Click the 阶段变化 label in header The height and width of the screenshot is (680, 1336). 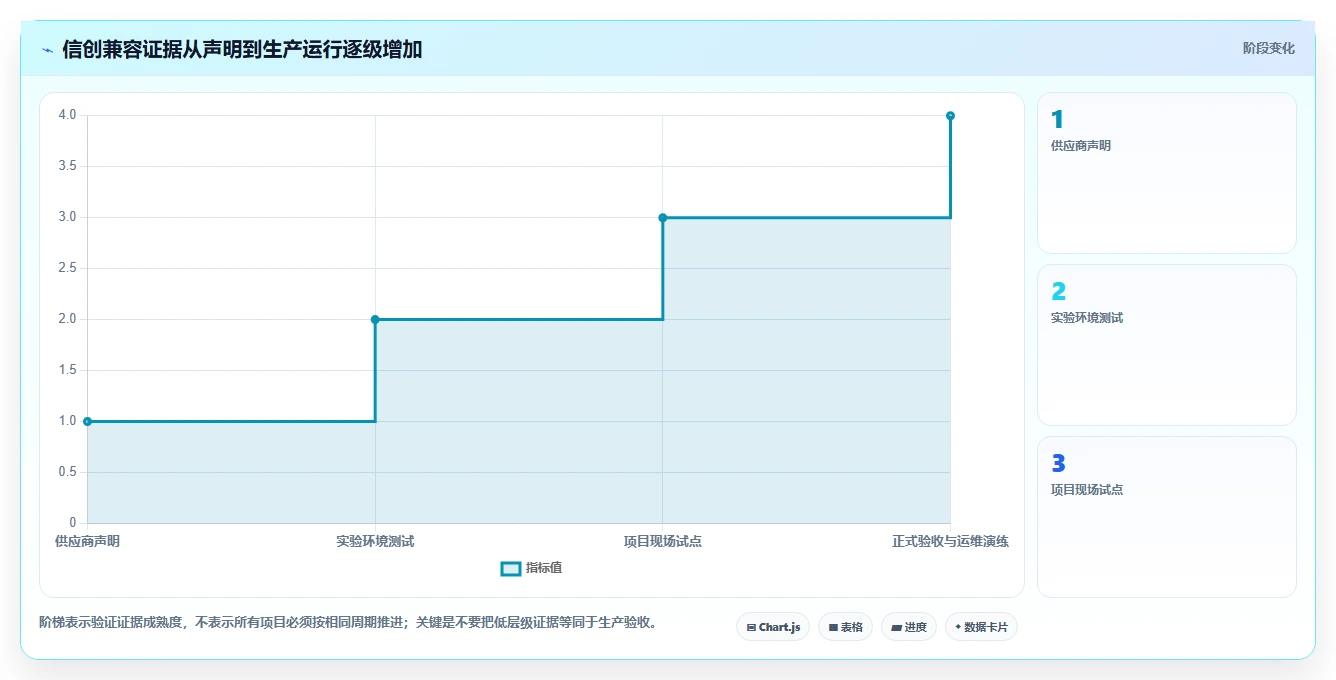click(x=1268, y=48)
